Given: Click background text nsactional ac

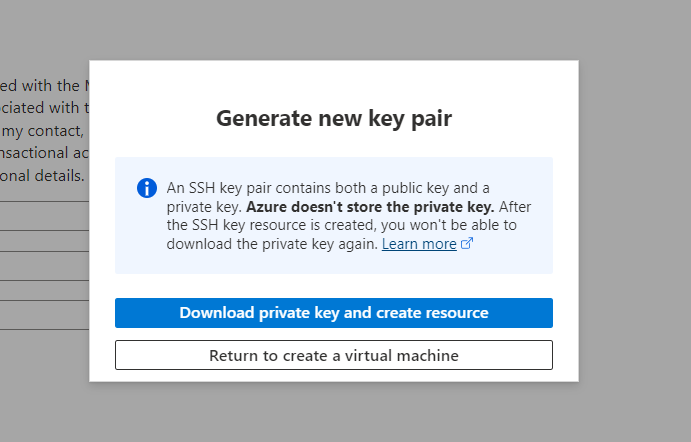Looking at the screenshot, I should pyautogui.click(x=44, y=153).
